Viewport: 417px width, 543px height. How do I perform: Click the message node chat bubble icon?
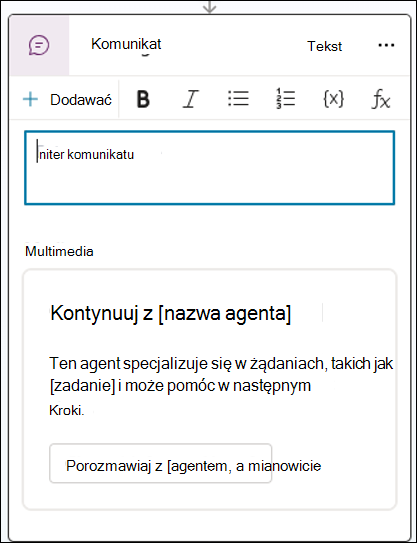click(39, 45)
